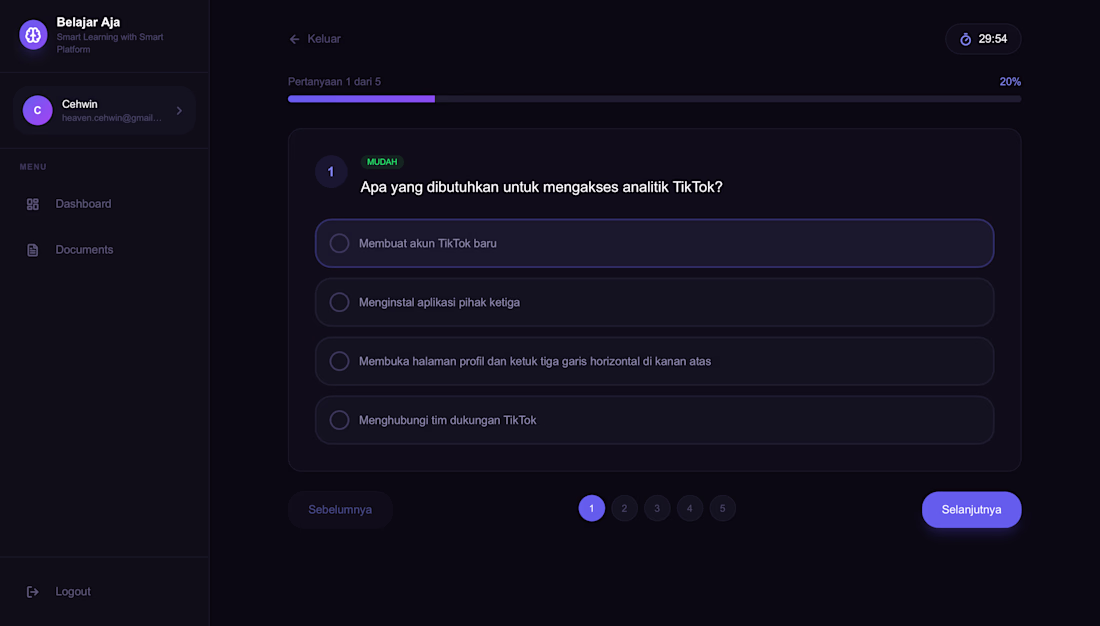Screen dimensions: 1100x626
Task: Expand the Cehwin account chevron
Action: click(179, 111)
